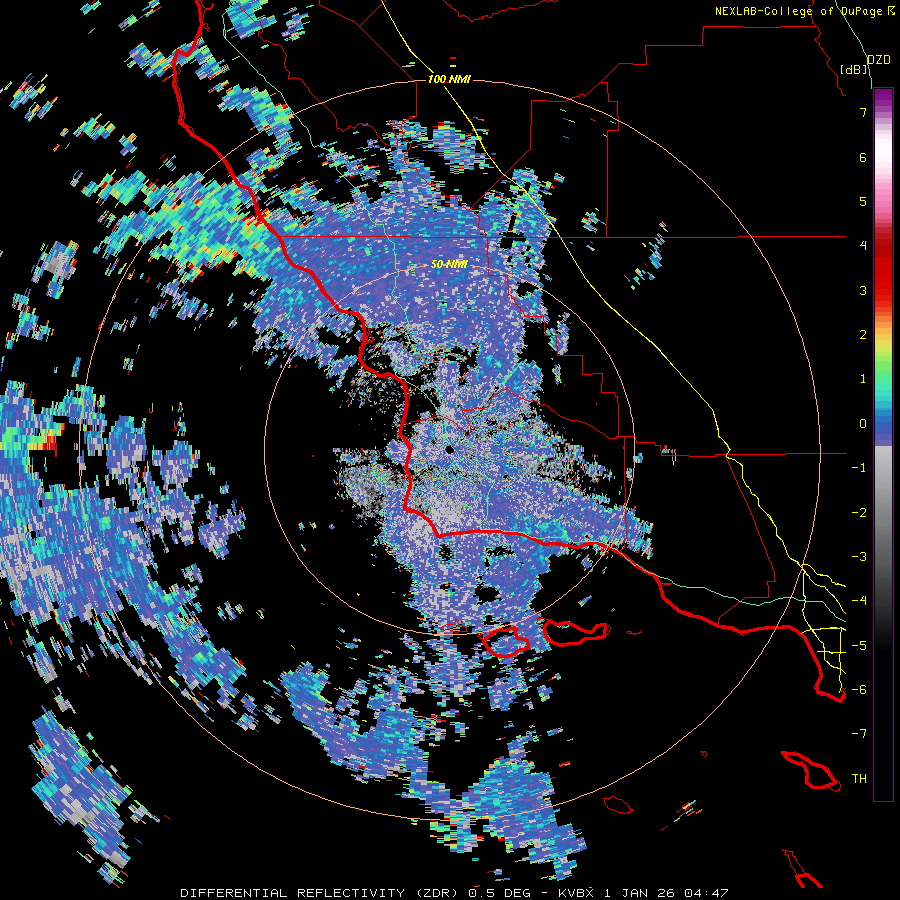Click the DIFFERENTIAL REFLECTIVITY (ZDR) caption text
The image size is (900, 900).
tap(319, 893)
